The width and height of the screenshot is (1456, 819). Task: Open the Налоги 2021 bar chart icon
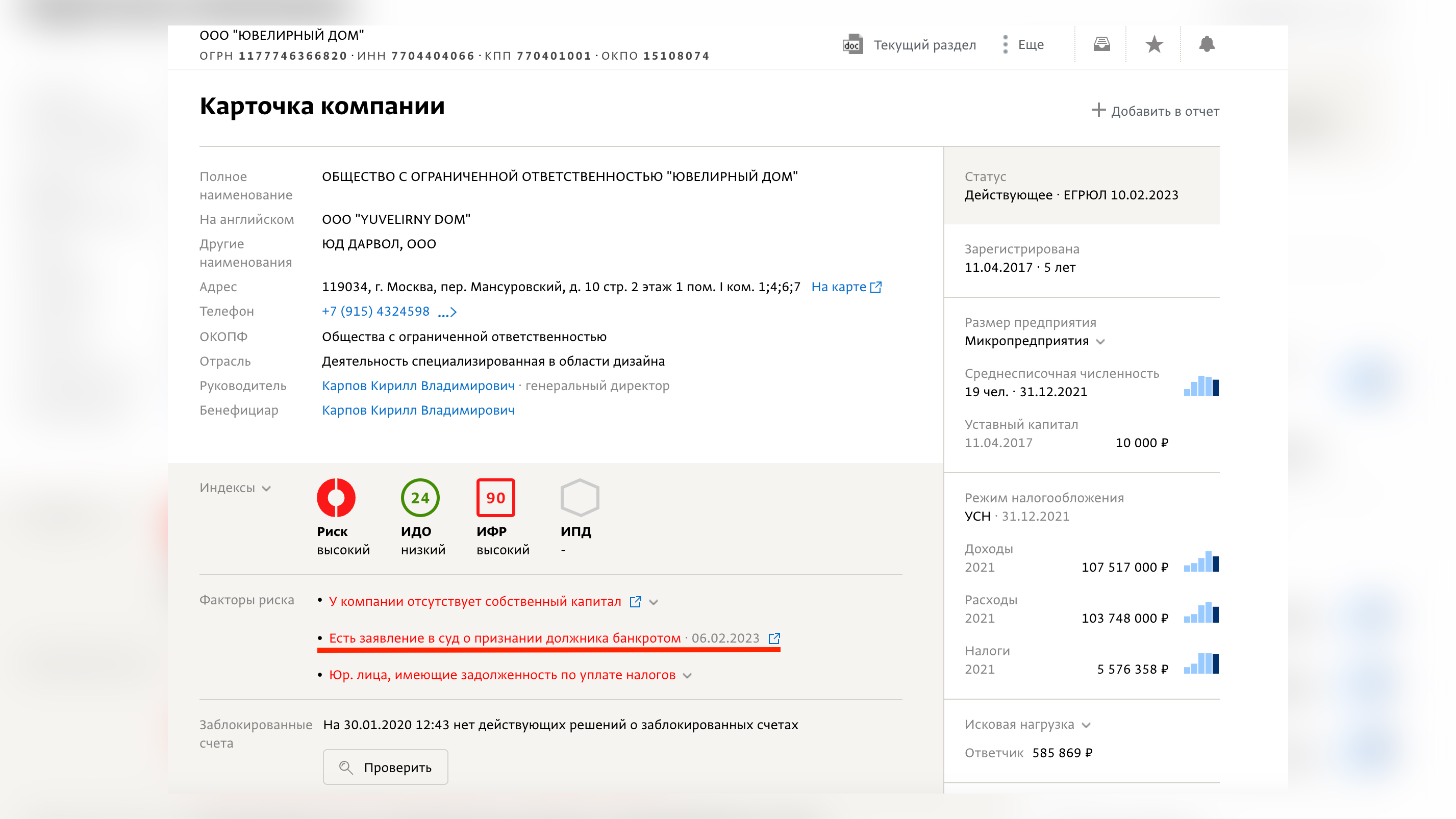[x=1201, y=663]
